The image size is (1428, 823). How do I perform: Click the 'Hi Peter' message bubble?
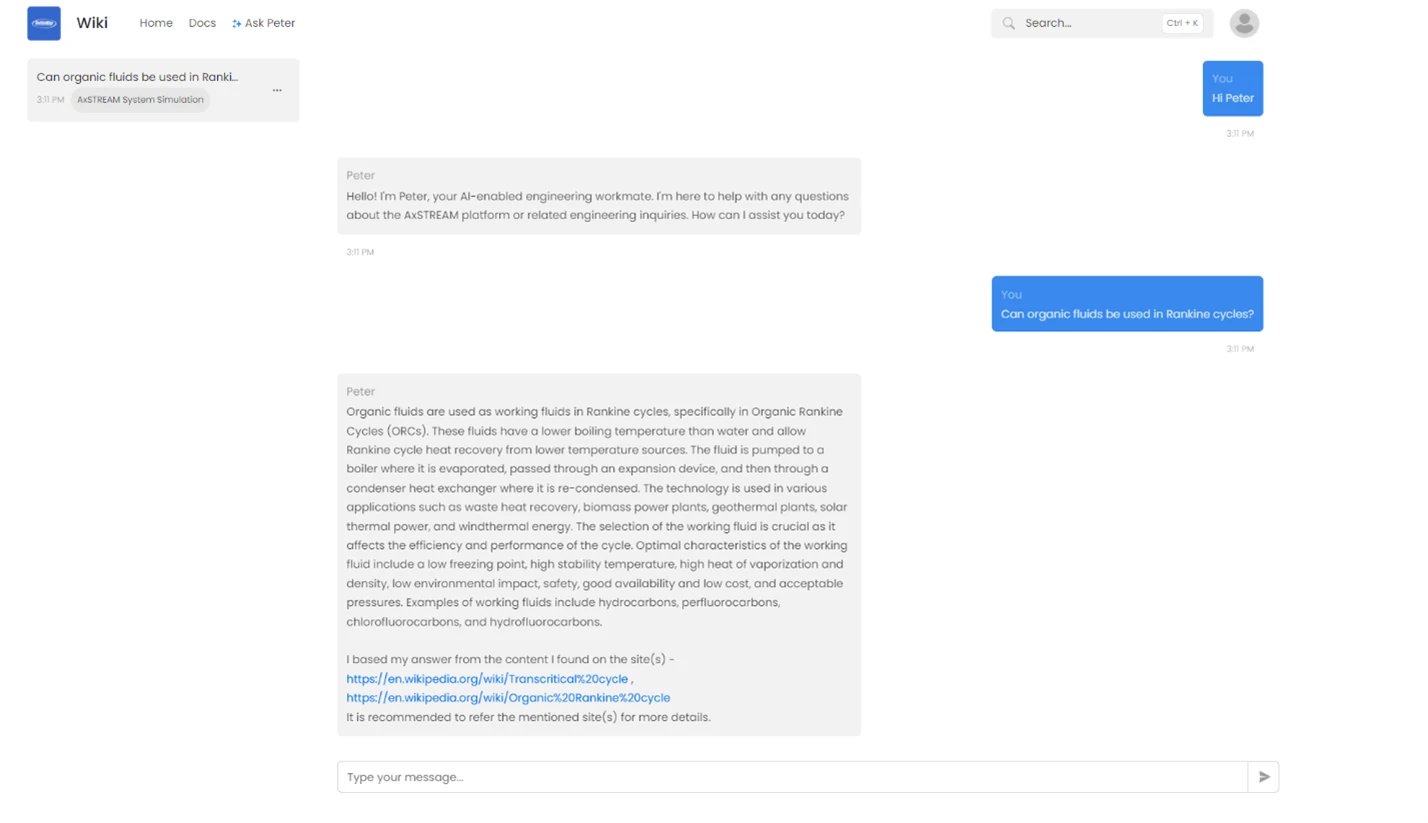click(x=1232, y=89)
